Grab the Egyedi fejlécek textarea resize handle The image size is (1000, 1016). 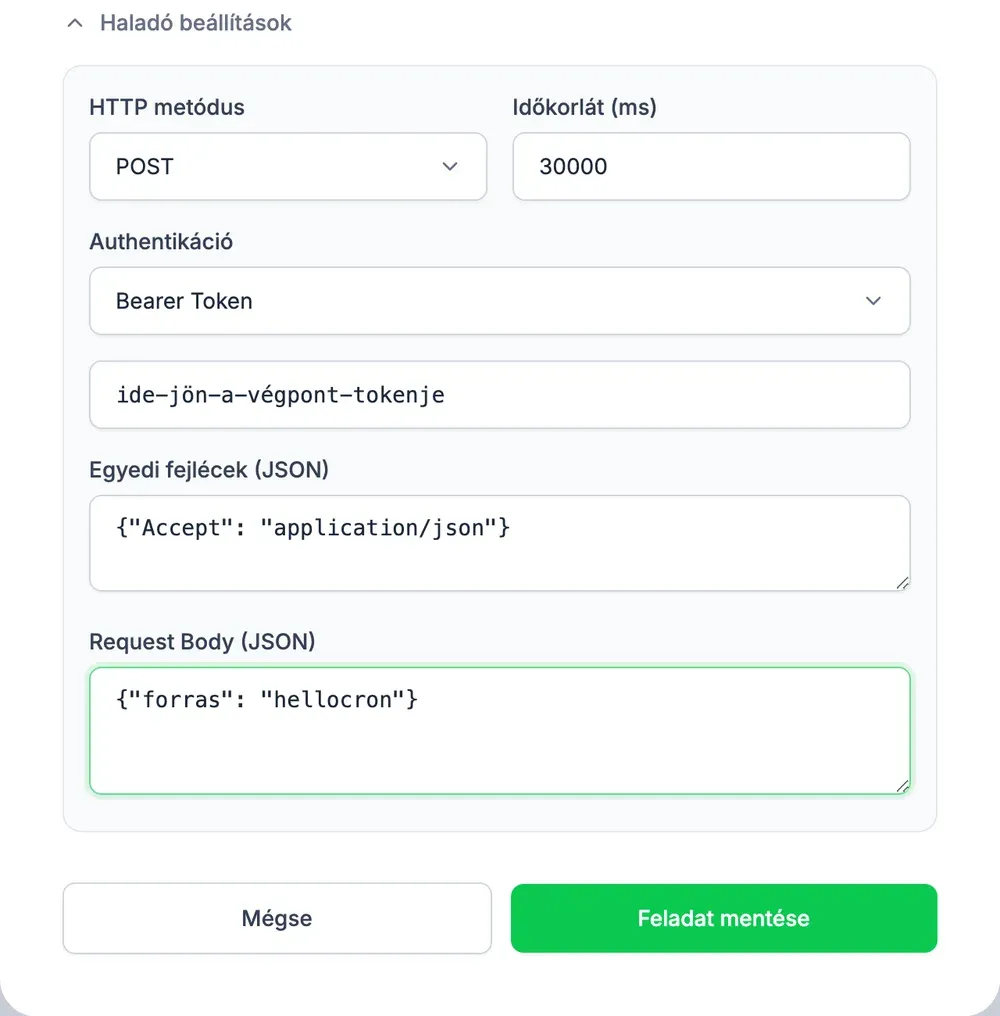903,583
